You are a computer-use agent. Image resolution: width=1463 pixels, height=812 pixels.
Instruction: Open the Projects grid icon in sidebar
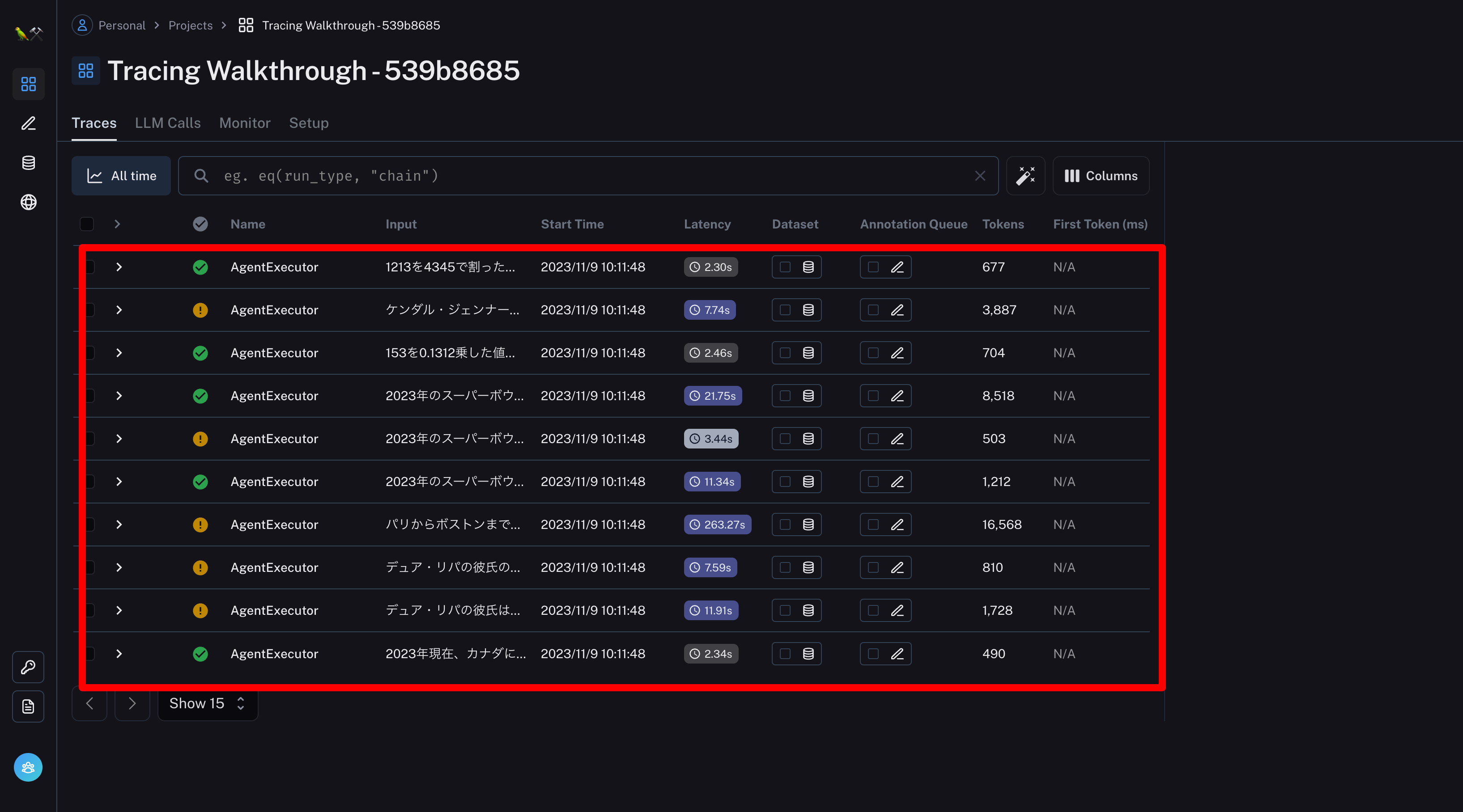pos(28,84)
